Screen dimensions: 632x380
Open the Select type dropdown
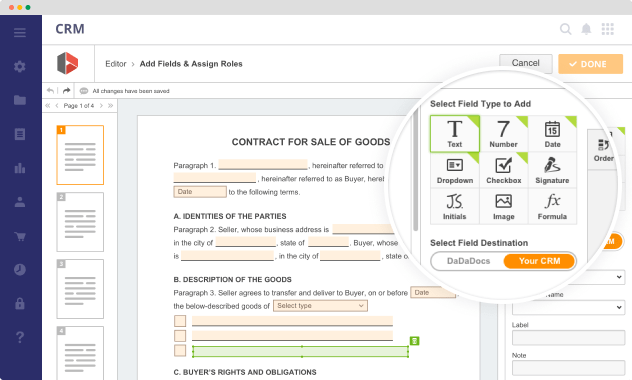(320, 306)
